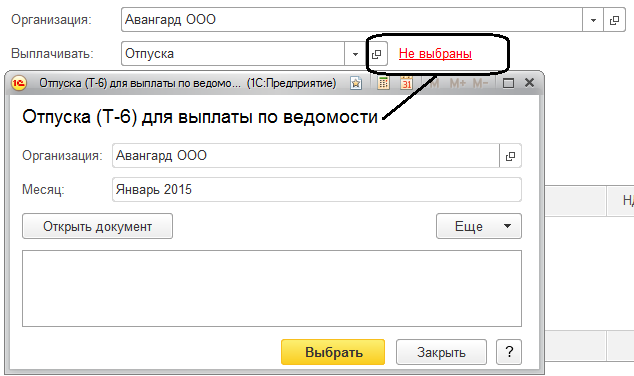
Task: Open the calendar icon in the title bar
Action: pyautogui.click(x=406, y=83)
